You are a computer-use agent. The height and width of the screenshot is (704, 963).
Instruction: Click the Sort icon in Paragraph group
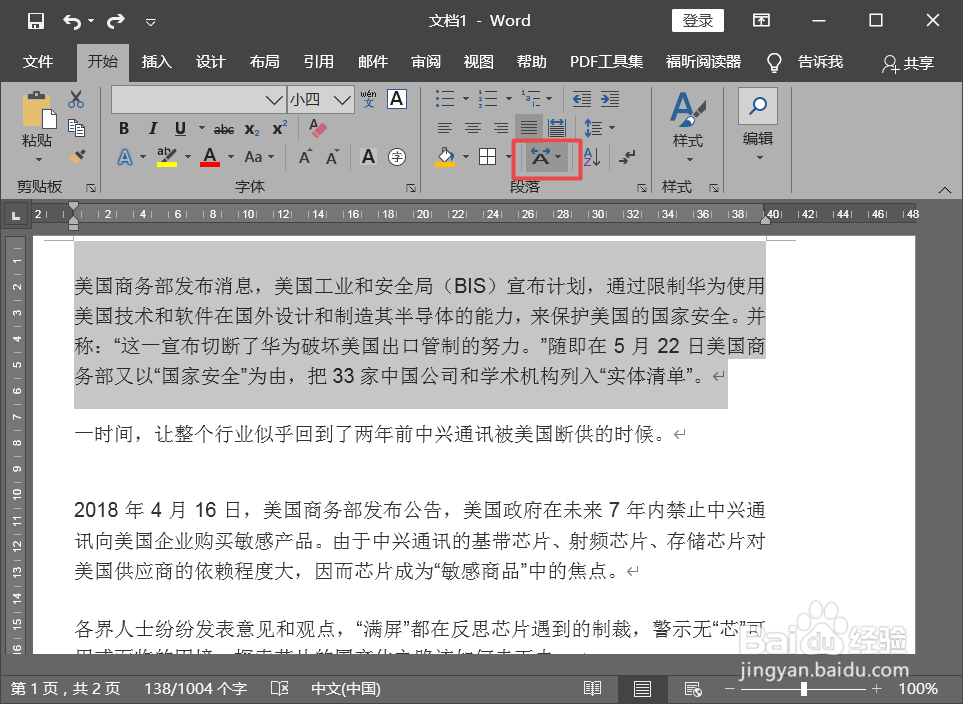coord(591,156)
